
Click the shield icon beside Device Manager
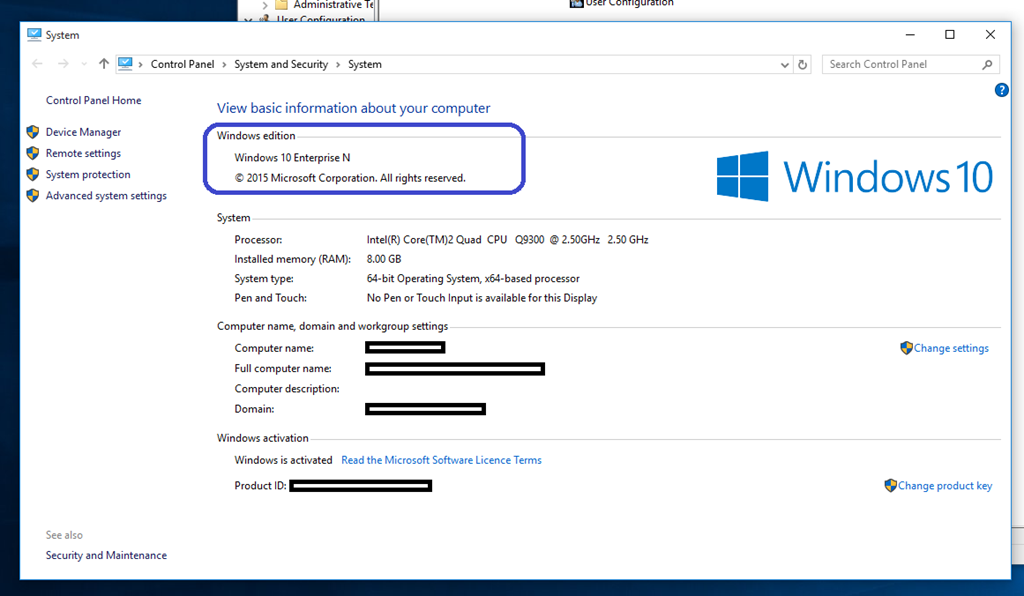33,132
